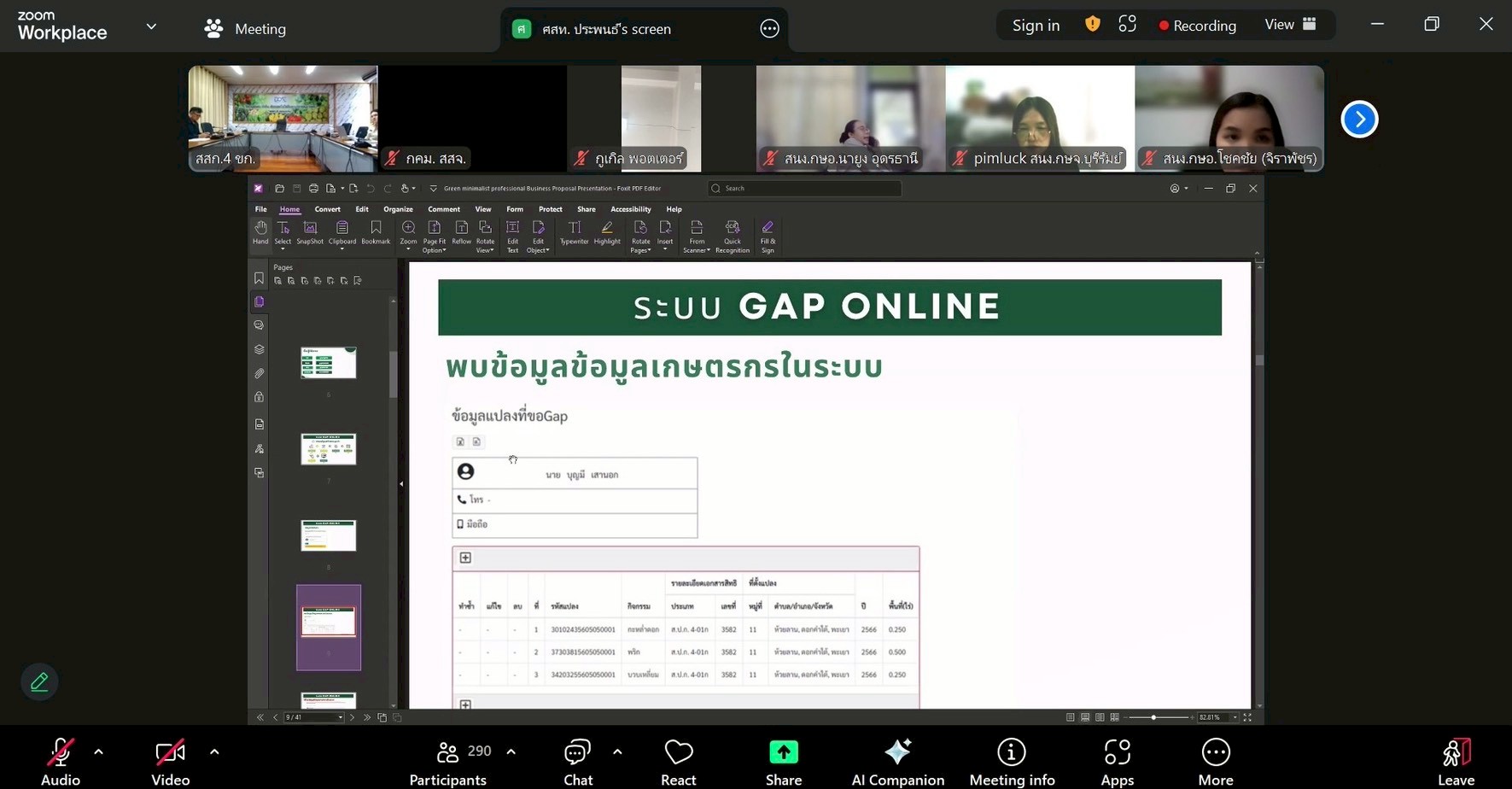This screenshot has height=789, width=1512.
Task: Leave the meeting
Action: [1456, 761]
